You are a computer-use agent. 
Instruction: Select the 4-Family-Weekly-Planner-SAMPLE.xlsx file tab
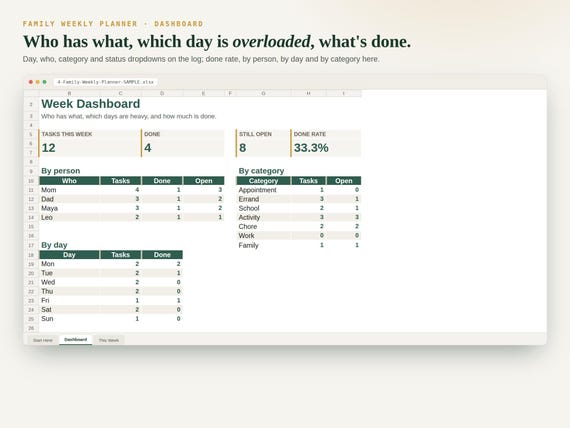pos(105,82)
